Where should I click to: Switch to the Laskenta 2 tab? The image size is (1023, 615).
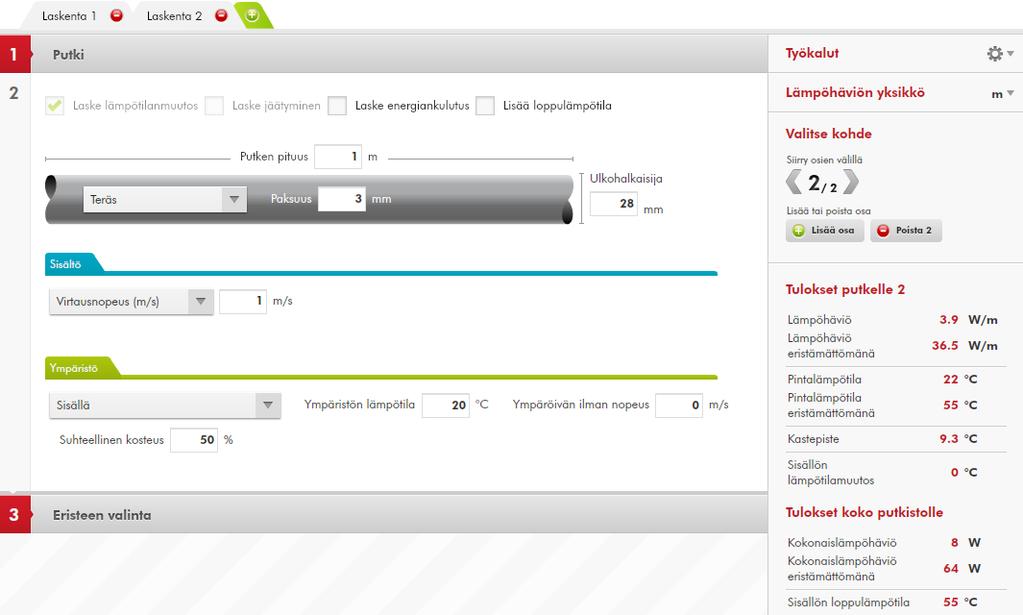(174, 16)
